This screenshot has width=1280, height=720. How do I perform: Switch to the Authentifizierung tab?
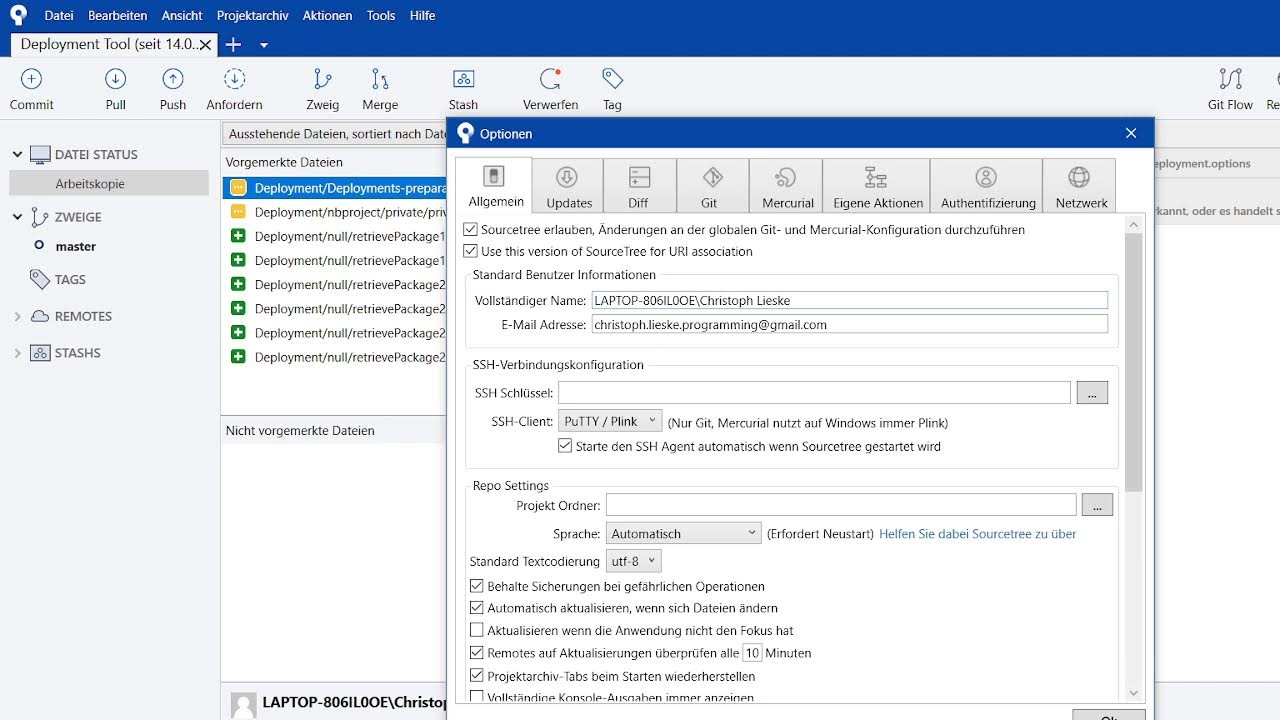tap(987, 186)
